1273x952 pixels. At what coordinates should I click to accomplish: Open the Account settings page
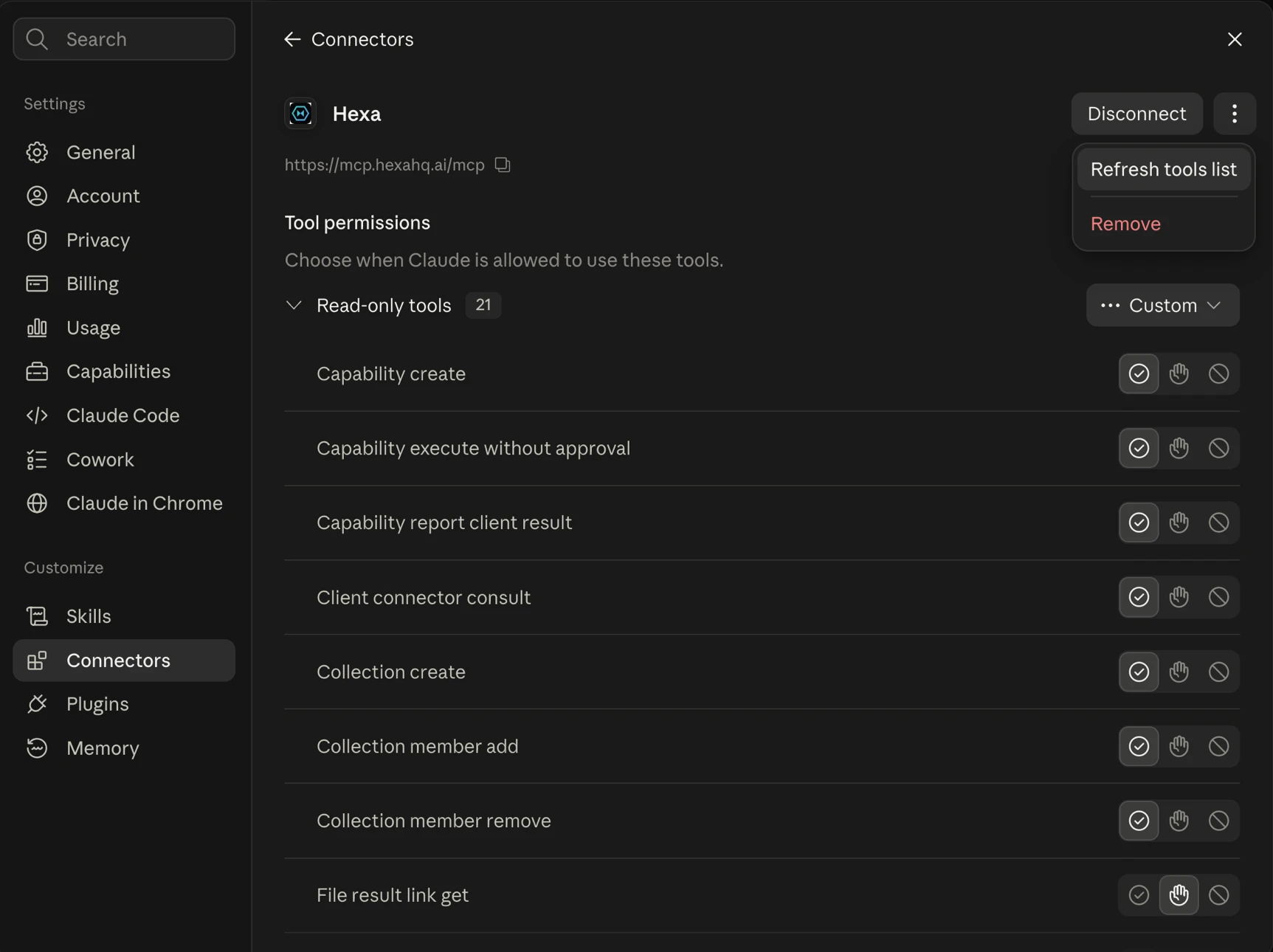(x=124, y=196)
